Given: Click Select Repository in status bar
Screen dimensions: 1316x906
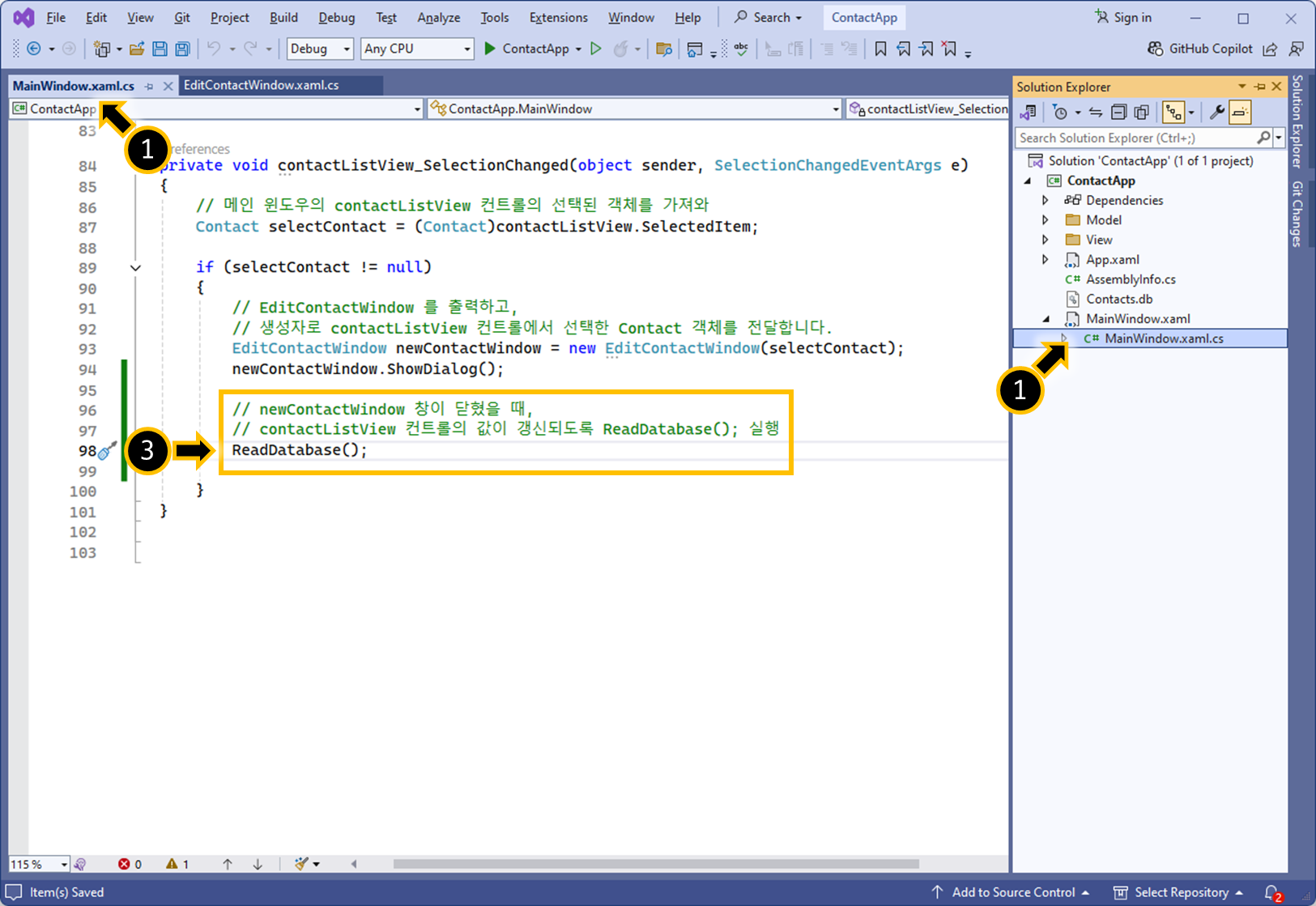Looking at the screenshot, I should [1178, 892].
